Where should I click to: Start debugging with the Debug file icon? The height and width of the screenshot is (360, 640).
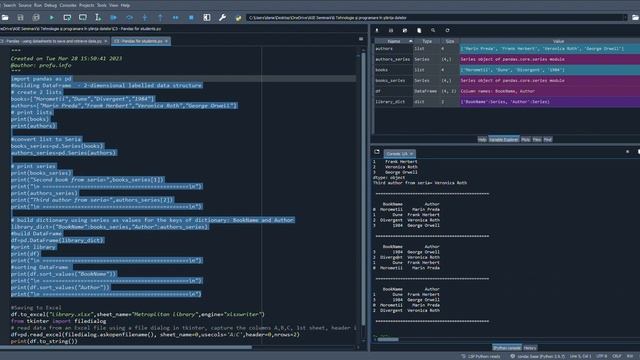113,18
